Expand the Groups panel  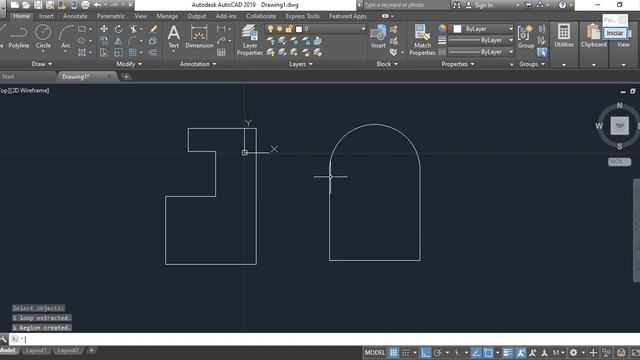[x=532, y=64]
